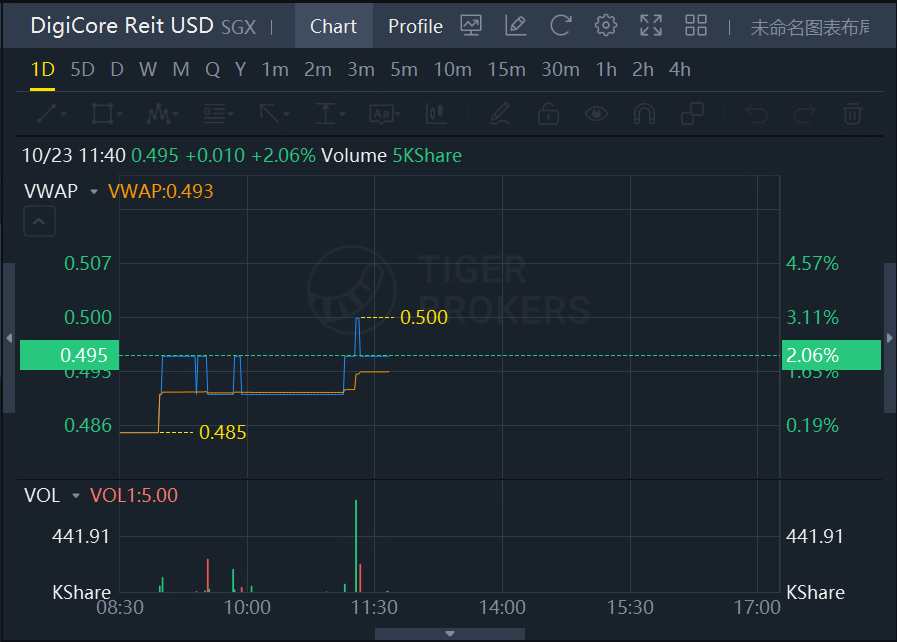Select the text annotation tool
Image resolution: width=897 pixels, height=642 pixels.
(x=382, y=114)
